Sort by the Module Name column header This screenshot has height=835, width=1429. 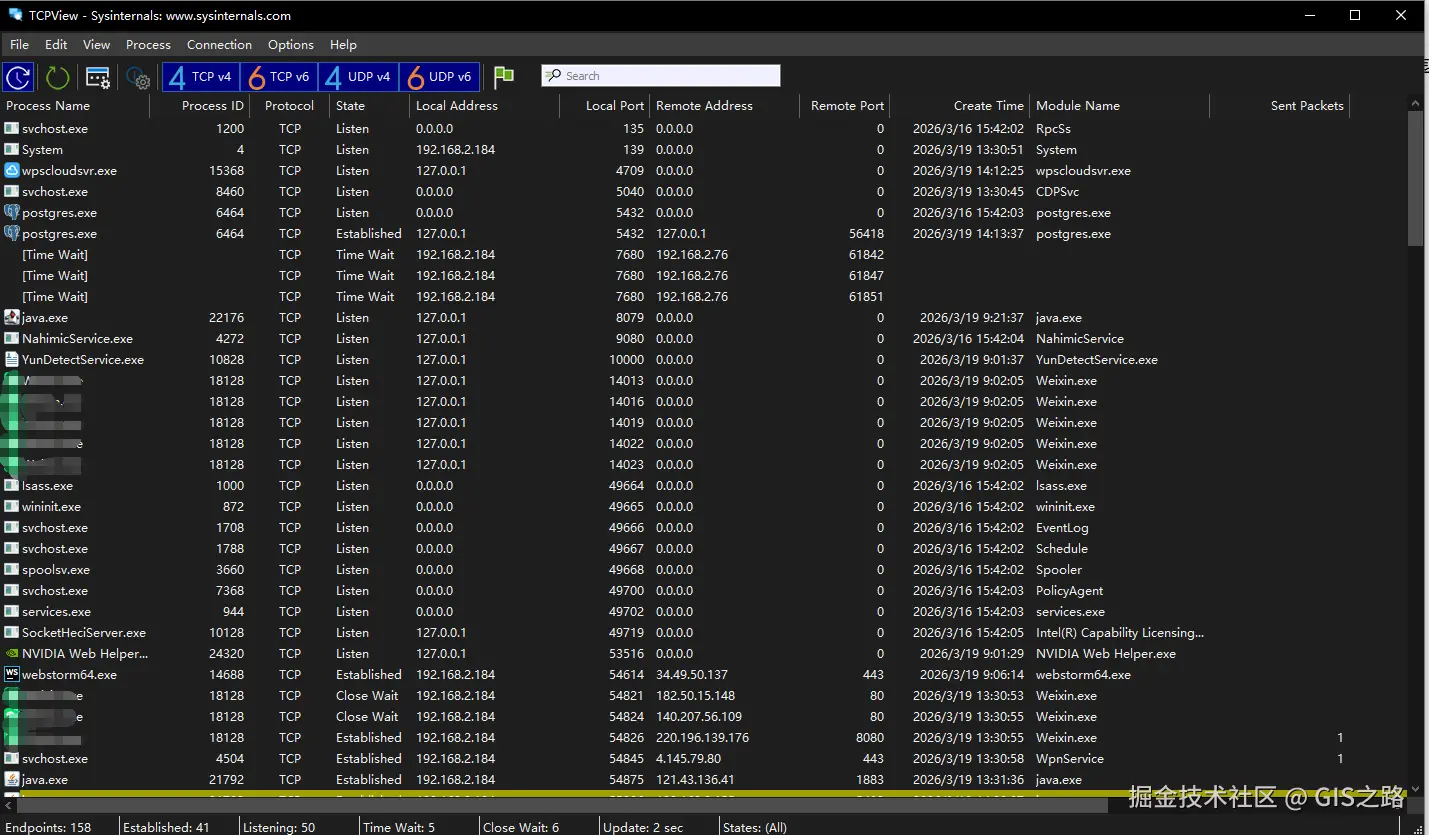(1120, 106)
